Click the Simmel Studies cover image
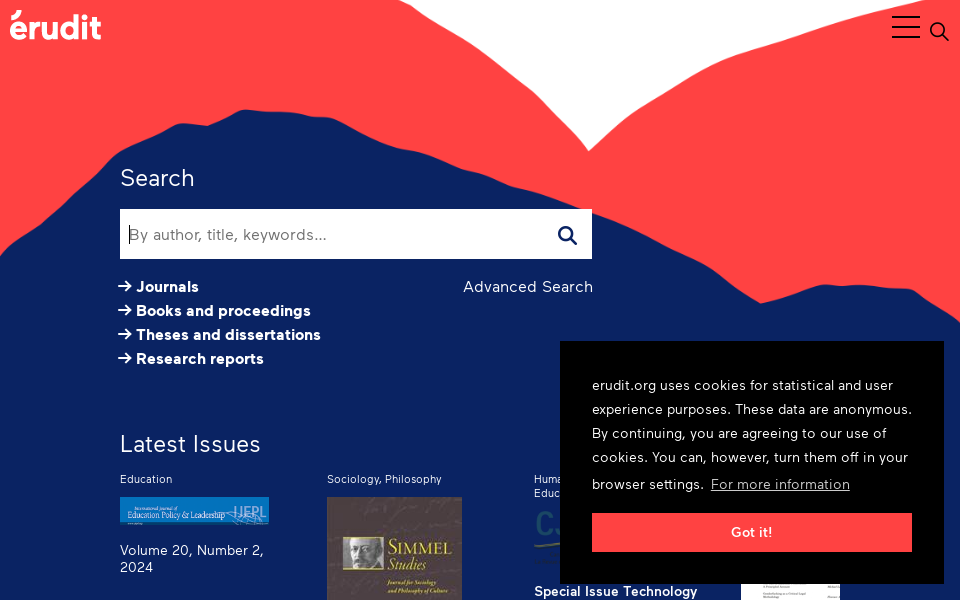 [x=394, y=548]
